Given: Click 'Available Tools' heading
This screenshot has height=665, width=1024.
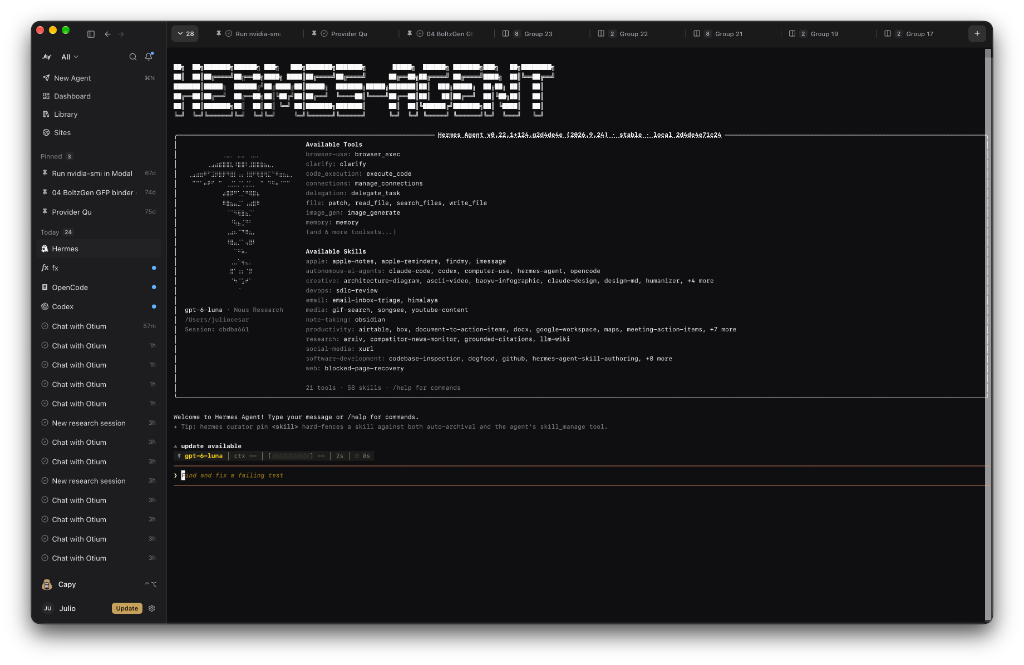Looking at the screenshot, I should pos(334,144).
